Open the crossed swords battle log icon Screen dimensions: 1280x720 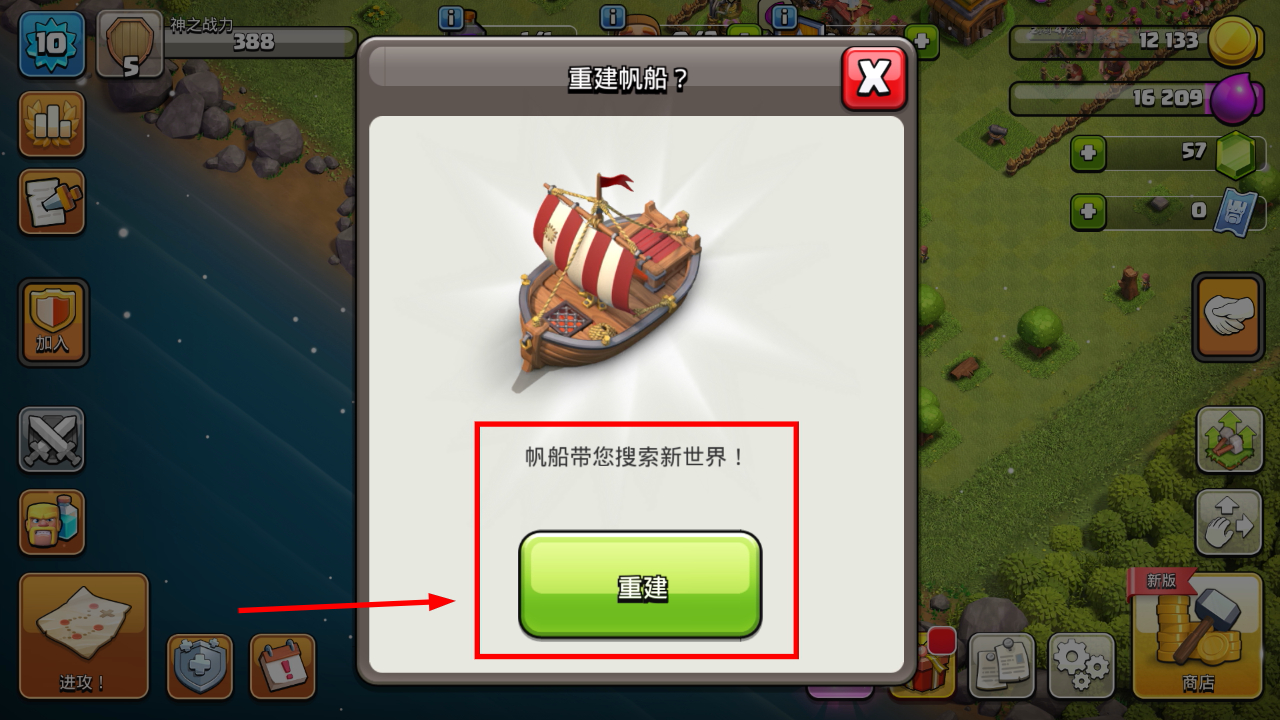point(52,439)
